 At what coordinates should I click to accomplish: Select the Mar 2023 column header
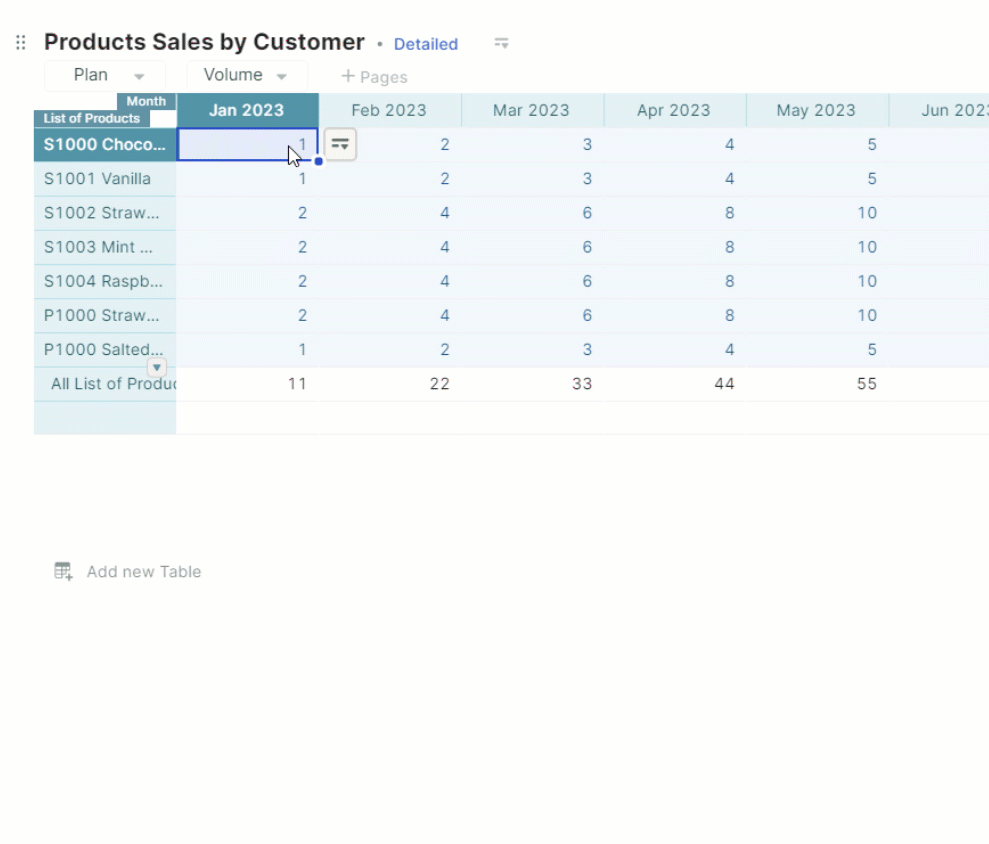tap(532, 110)
